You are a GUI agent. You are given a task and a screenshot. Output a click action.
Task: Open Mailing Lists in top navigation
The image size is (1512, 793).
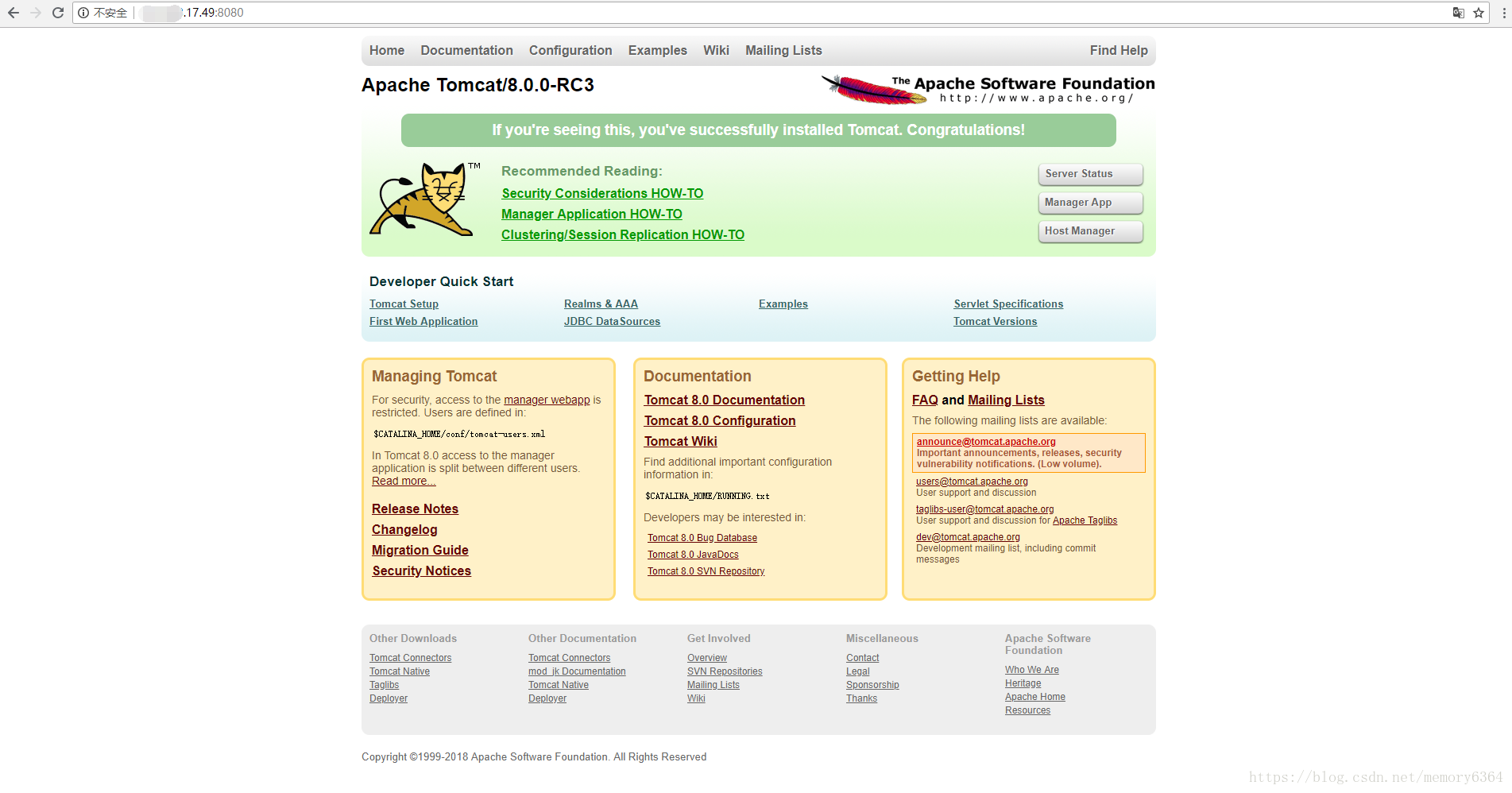point(783,51)
